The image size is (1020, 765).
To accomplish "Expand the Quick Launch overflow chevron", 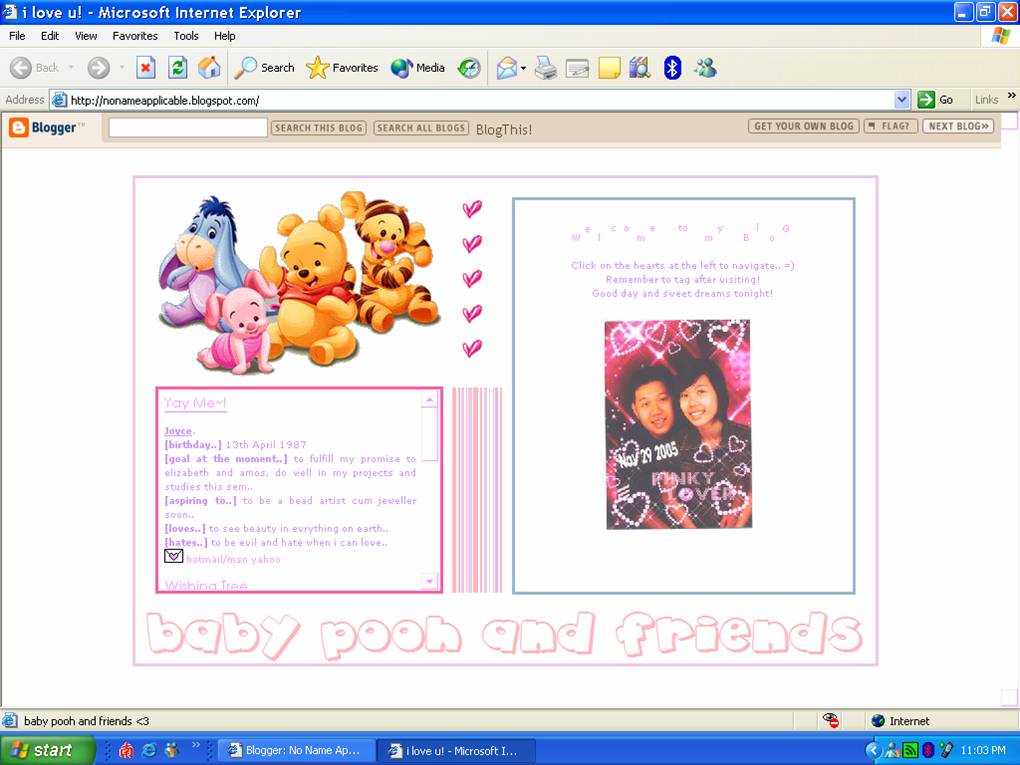I will [196, 745].
